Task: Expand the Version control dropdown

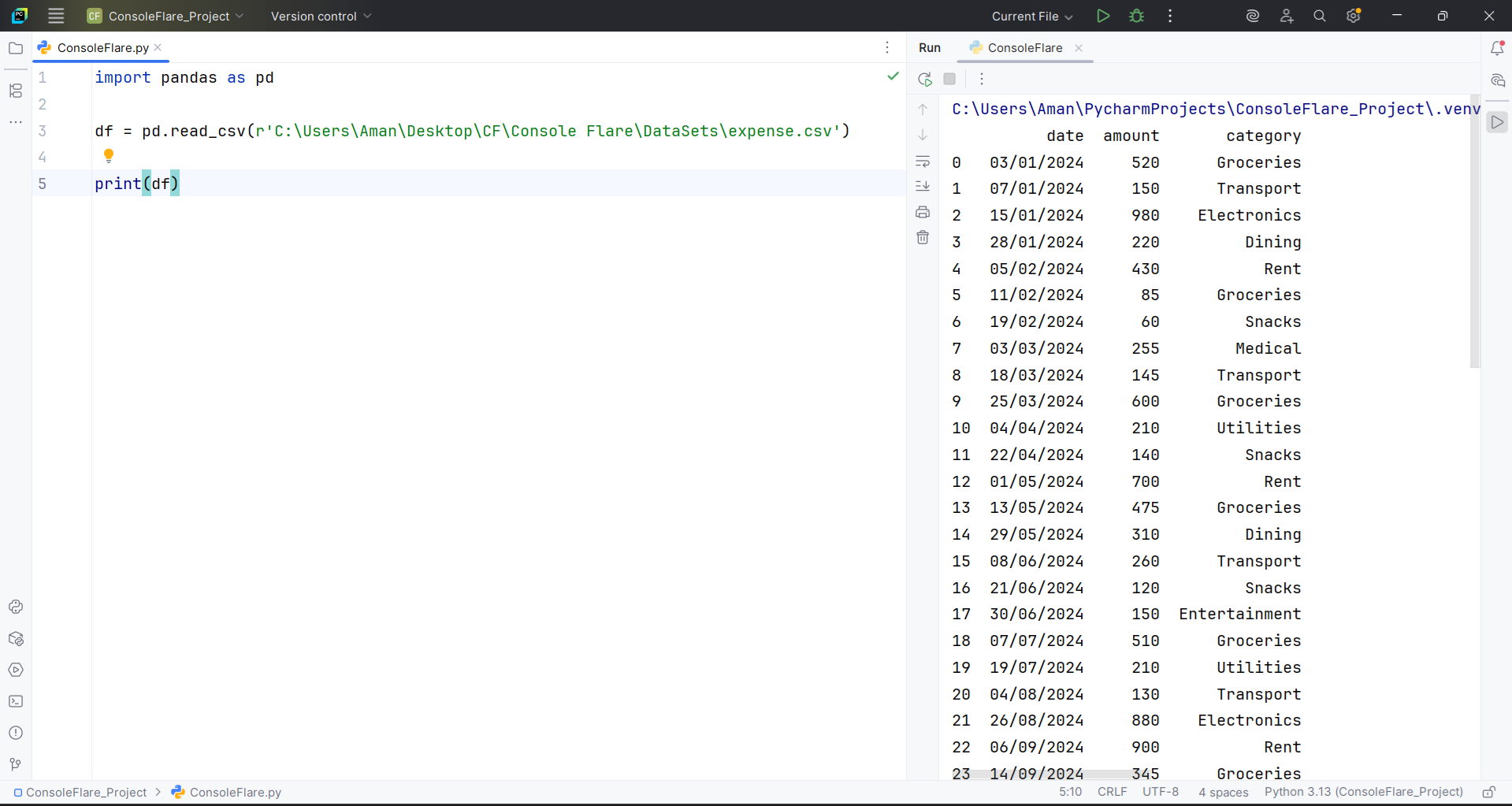Action: 319,16
